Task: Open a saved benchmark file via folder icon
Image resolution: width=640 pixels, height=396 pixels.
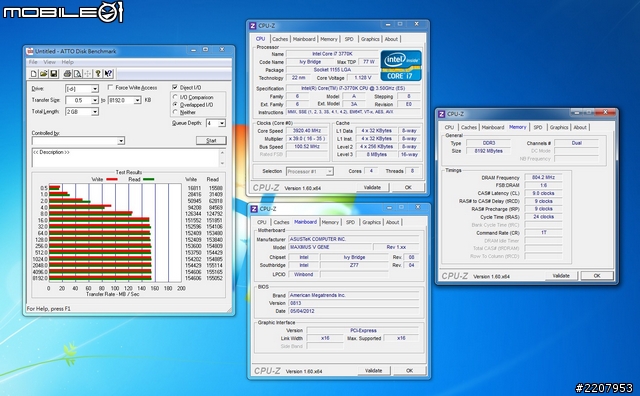Action: point(43,74)
